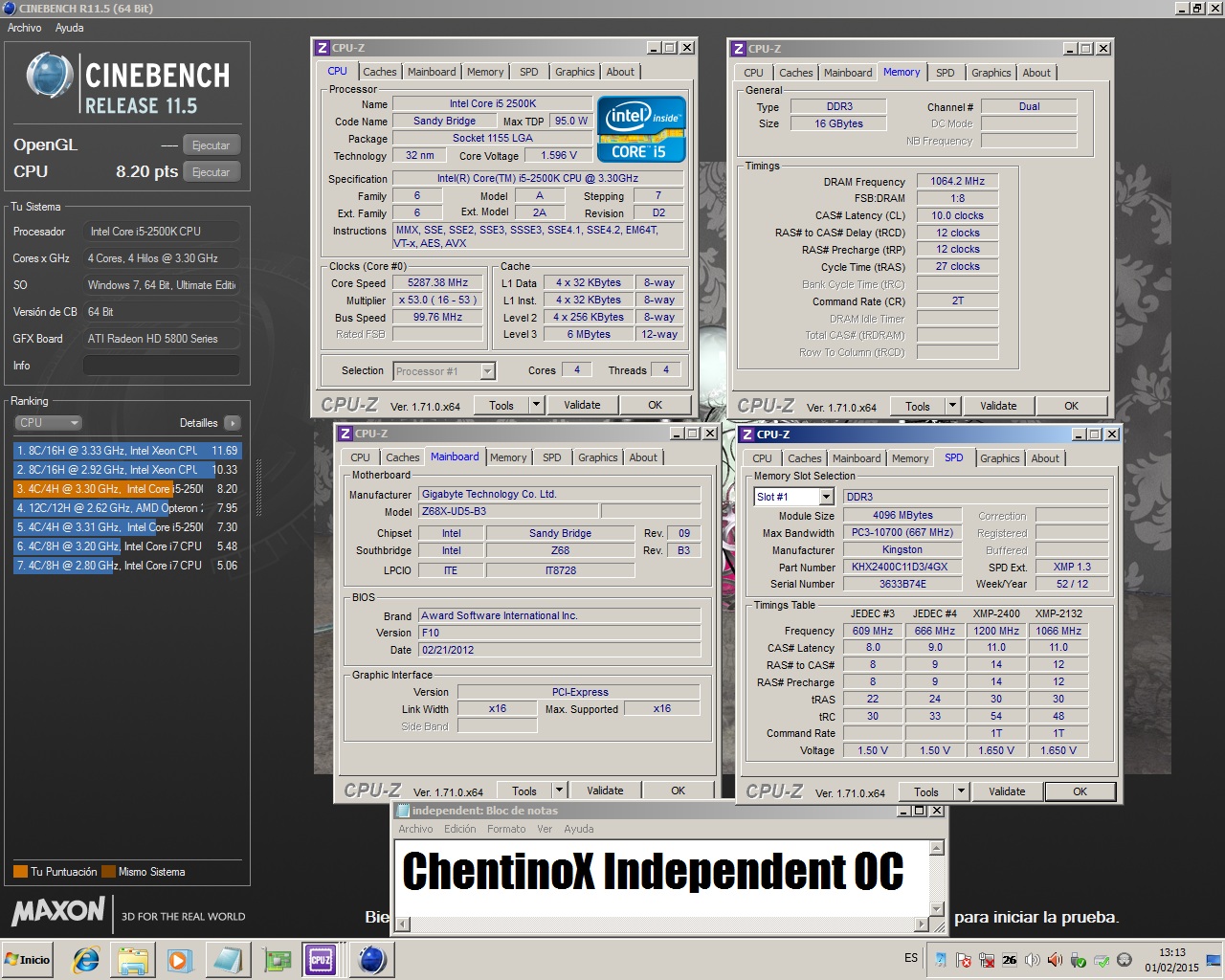Open the Inicio start button
Screen dimensions: 1225x980
28,960
